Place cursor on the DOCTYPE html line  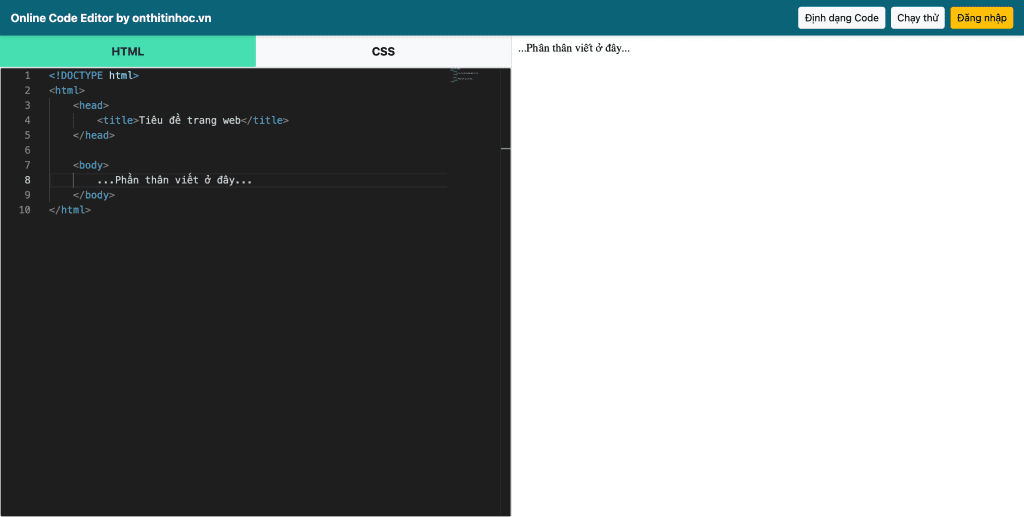pos(94,75)
